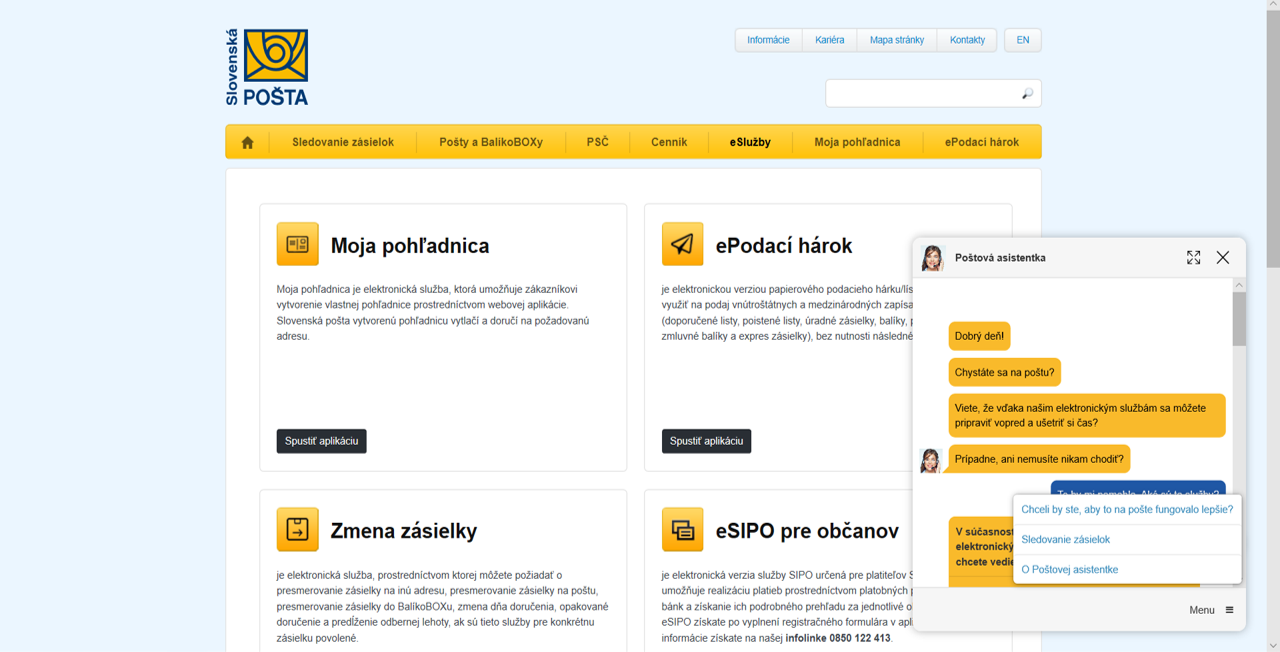Switch language with the EN button

1022,40
